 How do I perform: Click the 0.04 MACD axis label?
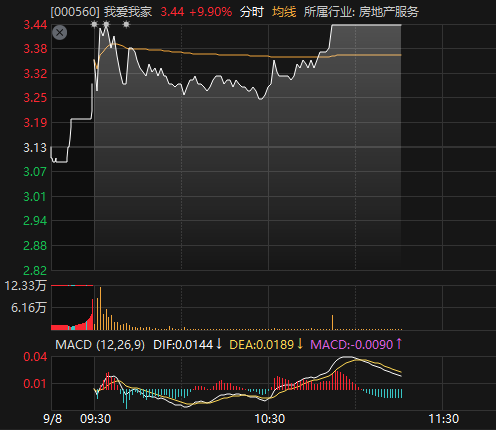pyautogui.click(x=35, y=357)
